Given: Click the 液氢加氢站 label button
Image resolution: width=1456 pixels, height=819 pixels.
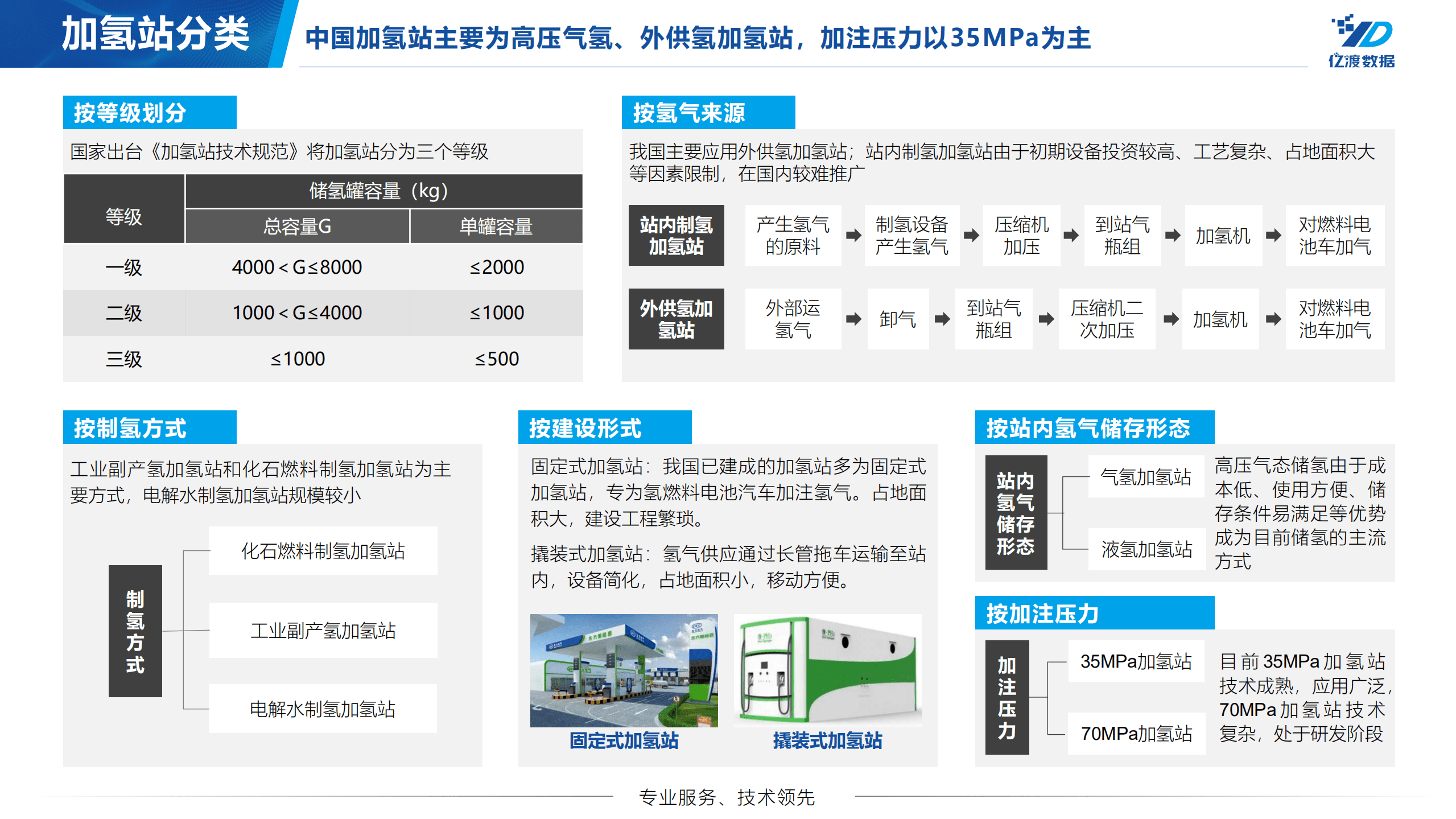Looking at the screenshot, I should coord(1146,549).
